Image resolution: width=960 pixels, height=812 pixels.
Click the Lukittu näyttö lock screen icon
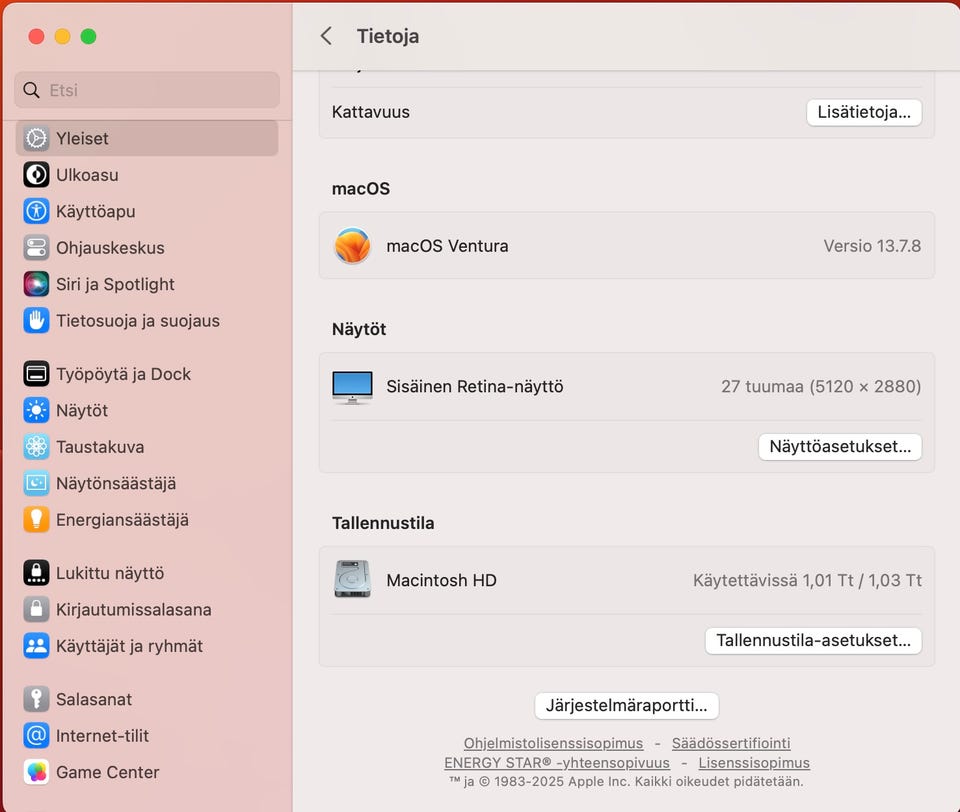pyautogui.click(x=36, y=573)
